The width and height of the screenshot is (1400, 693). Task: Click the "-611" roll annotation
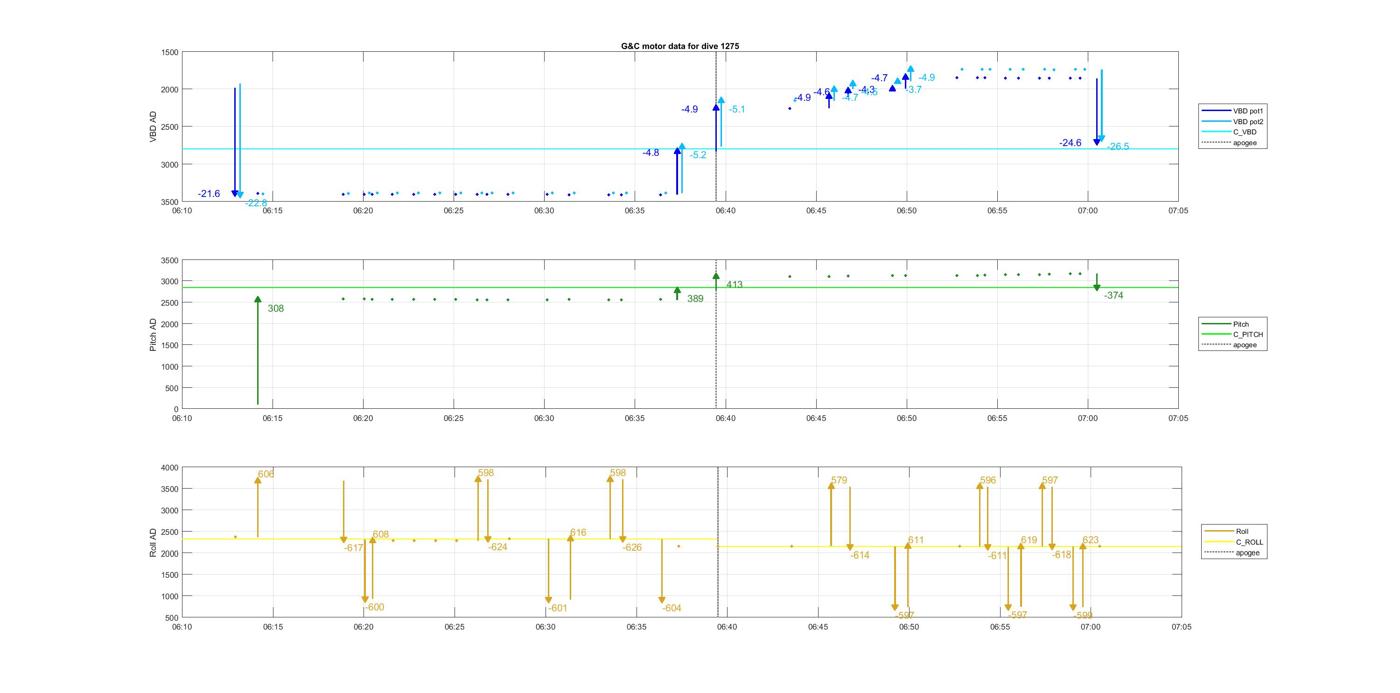click(997, 556)
